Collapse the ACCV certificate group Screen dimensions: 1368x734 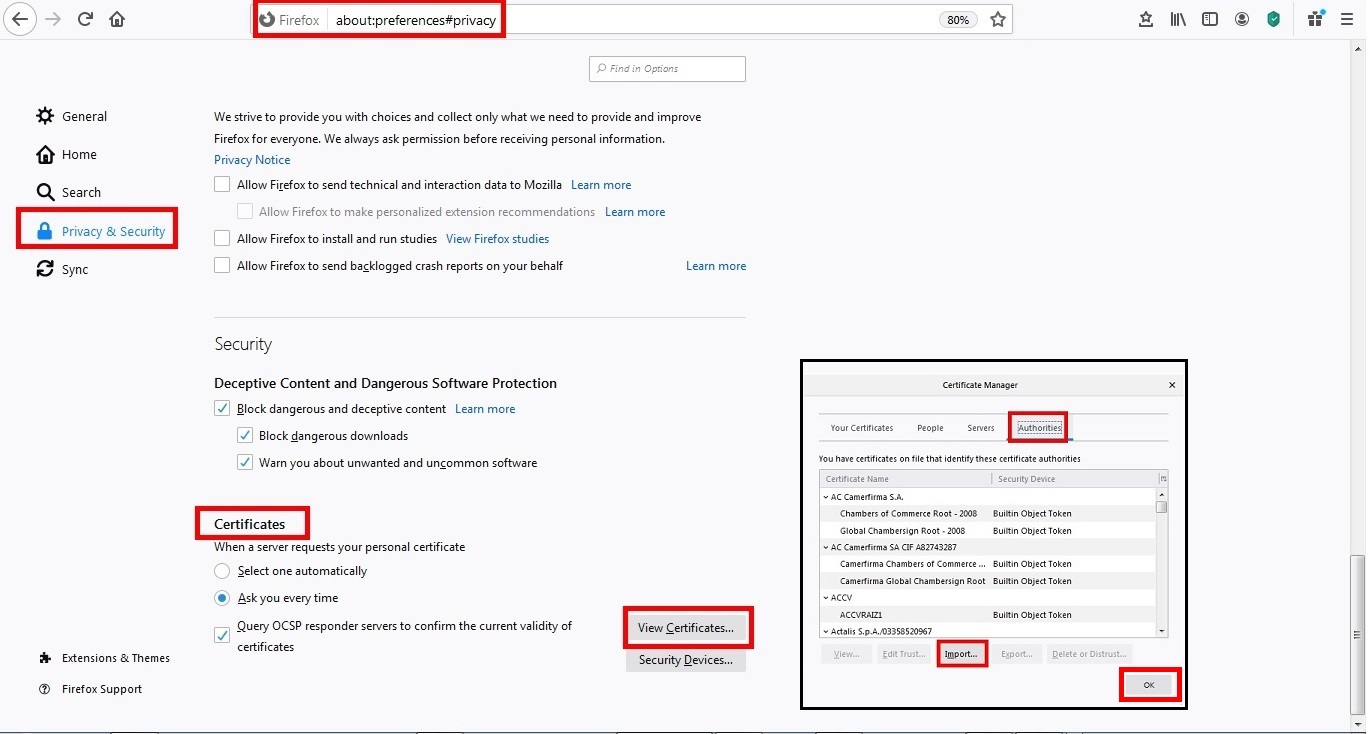click(x=826, y=598)
